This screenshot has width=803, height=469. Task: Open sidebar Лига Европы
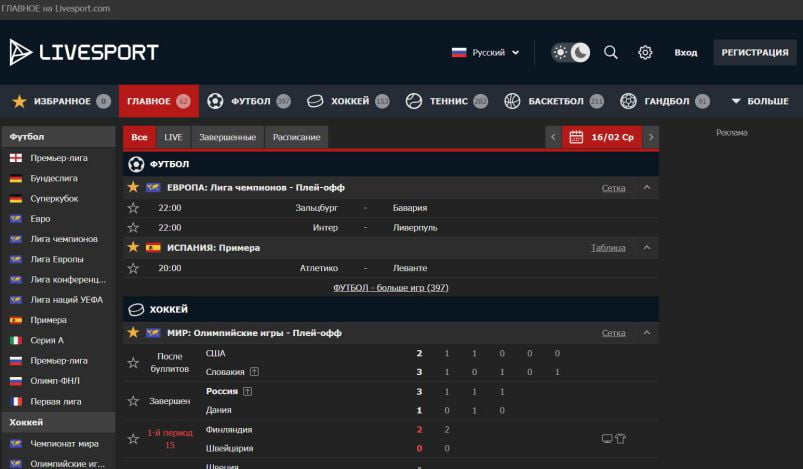pos(58,259)
